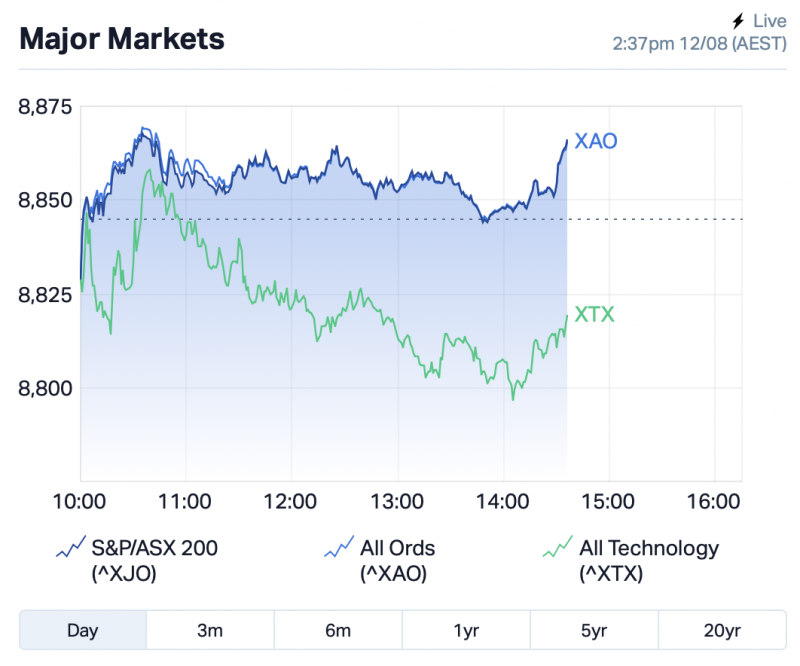Click the All Ords legend line icon
The height and width of the screenshot is (666, 800).
340,548
